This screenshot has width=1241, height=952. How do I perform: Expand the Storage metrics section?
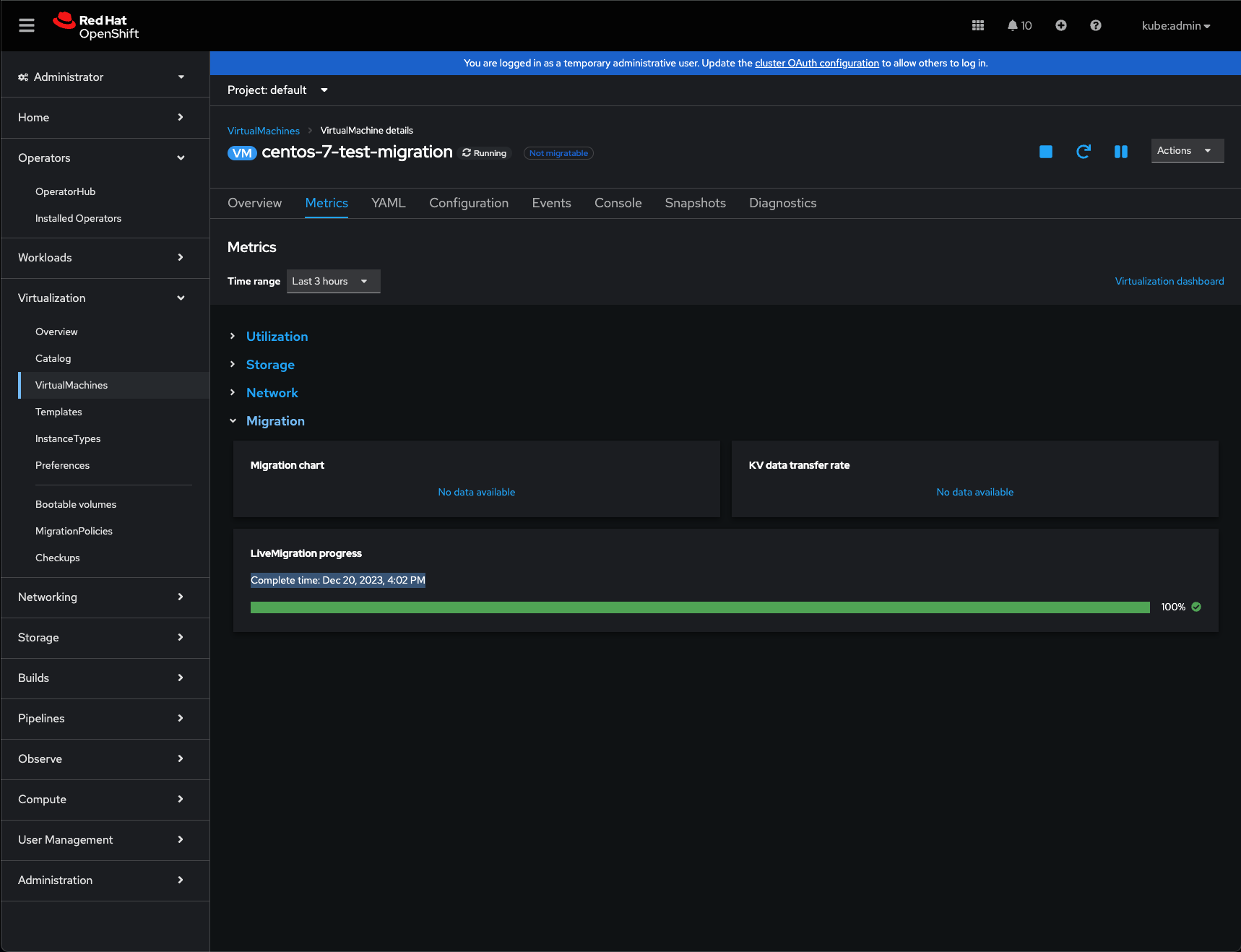click(x=270, y=365)
